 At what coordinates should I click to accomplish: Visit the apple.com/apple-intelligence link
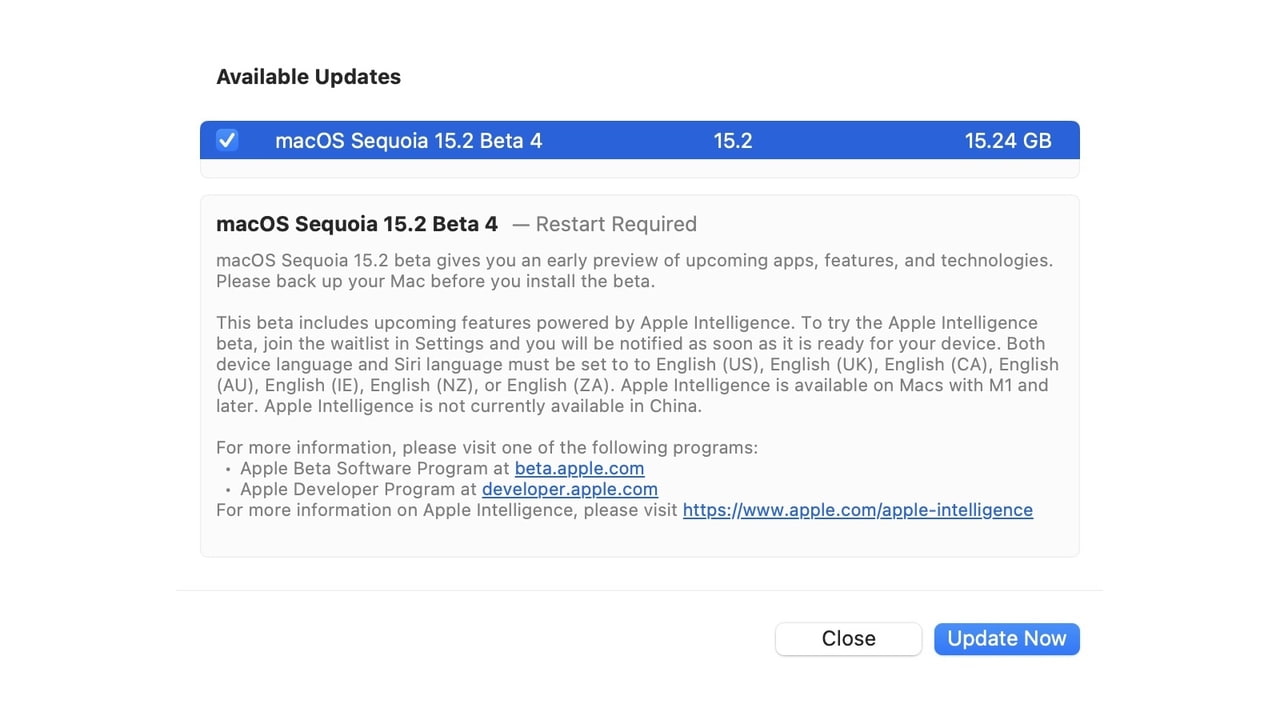(857, 510)
